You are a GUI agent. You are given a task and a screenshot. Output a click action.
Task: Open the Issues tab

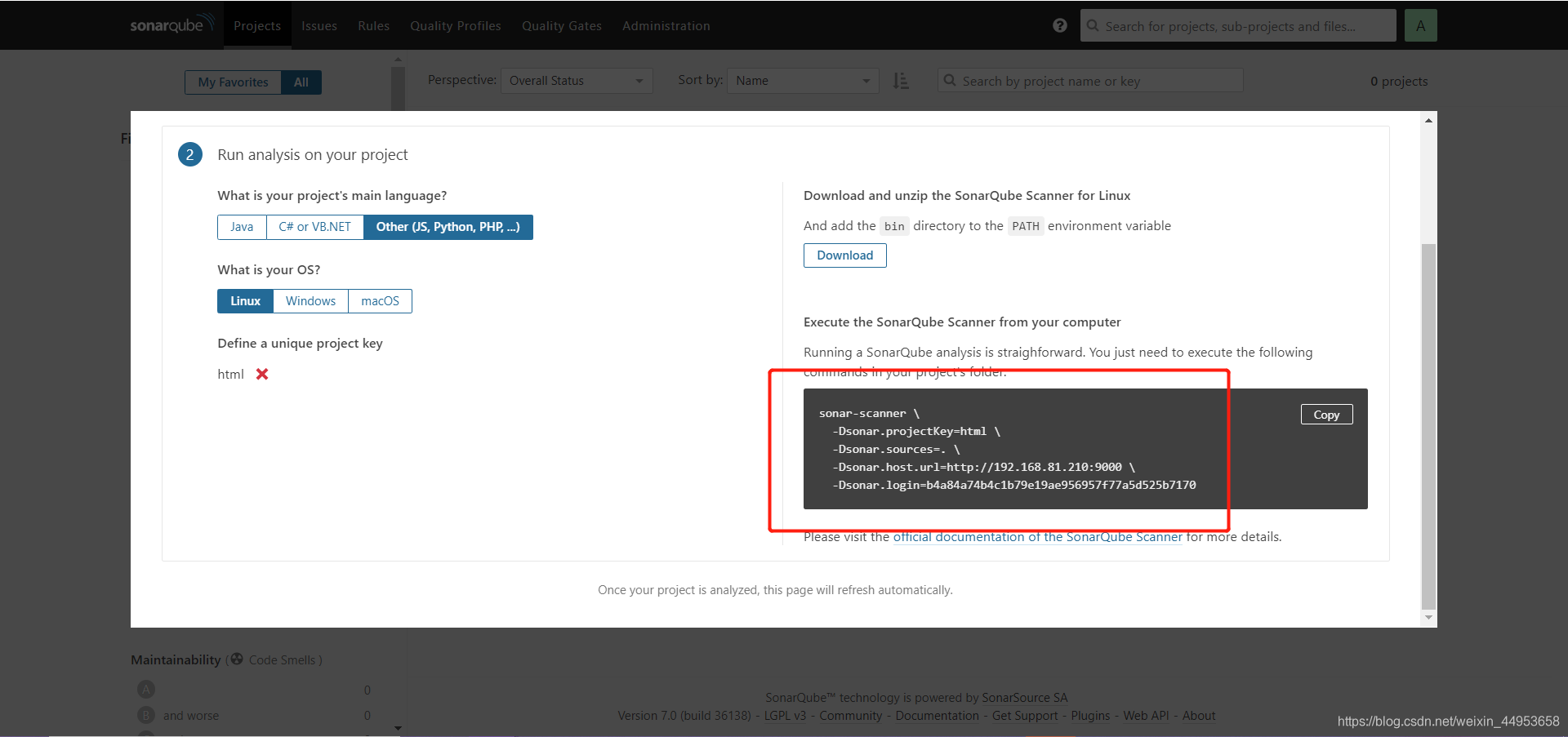pyautogui.click(x=319, y=25)
